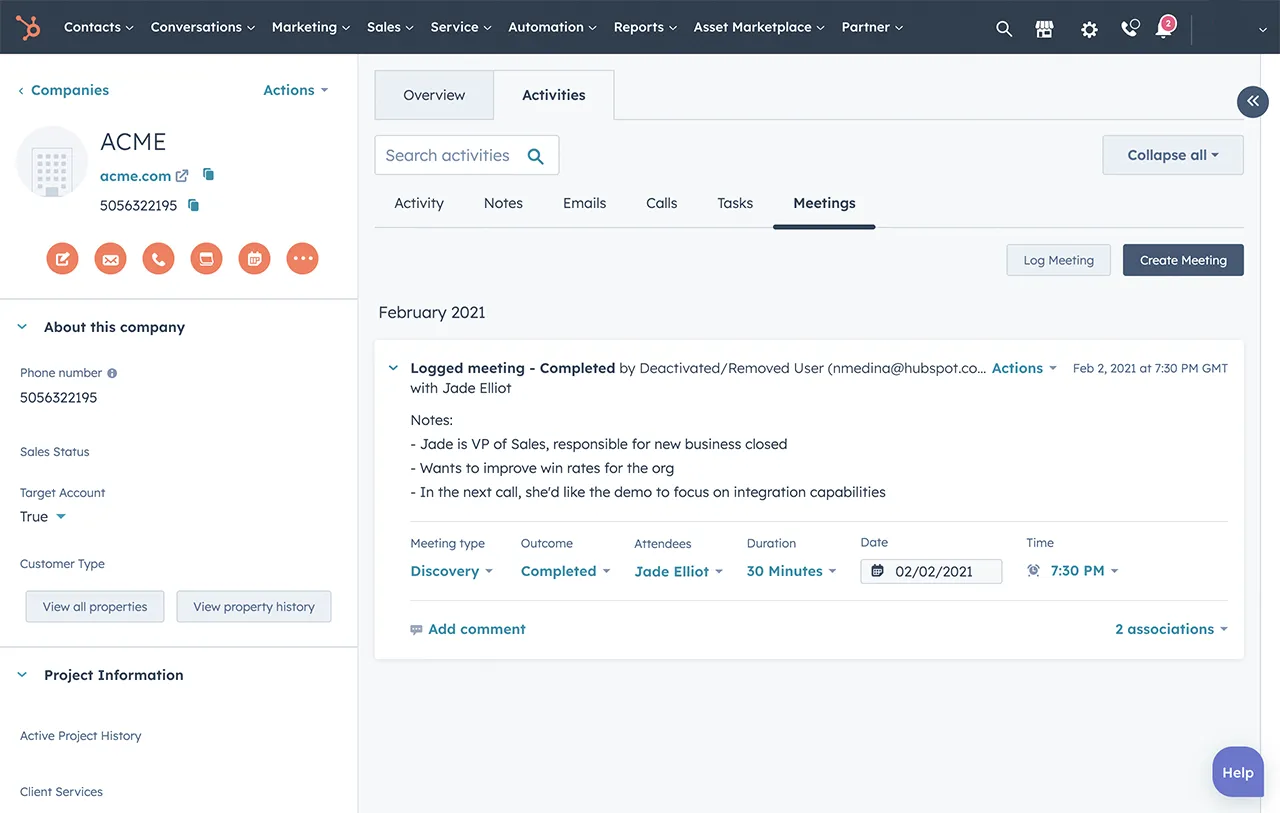Click View property history button
The image size is (1280, 813).
pos(254,607)
